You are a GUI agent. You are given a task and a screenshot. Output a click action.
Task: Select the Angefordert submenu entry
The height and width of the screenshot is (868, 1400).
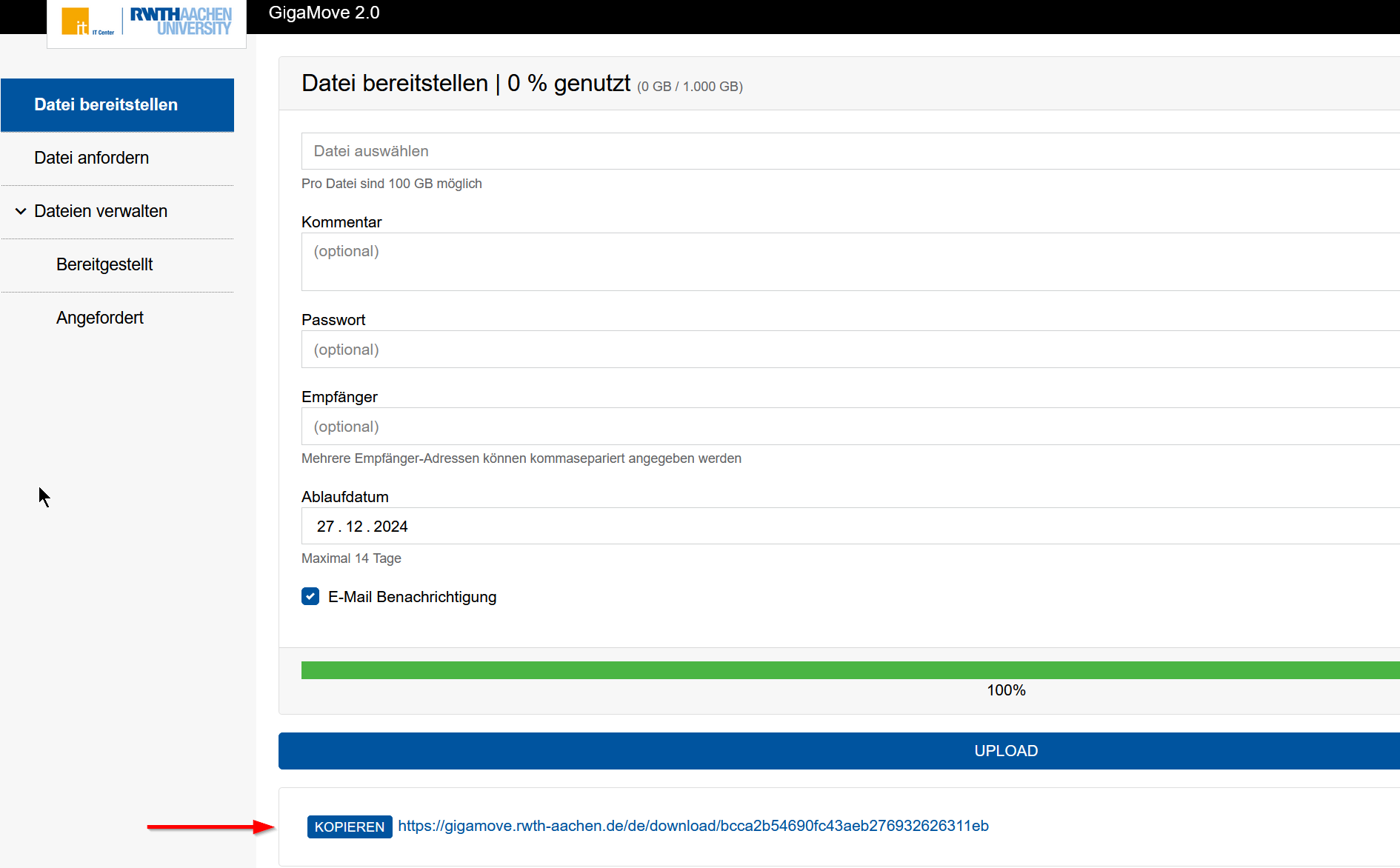click(100, 318)
